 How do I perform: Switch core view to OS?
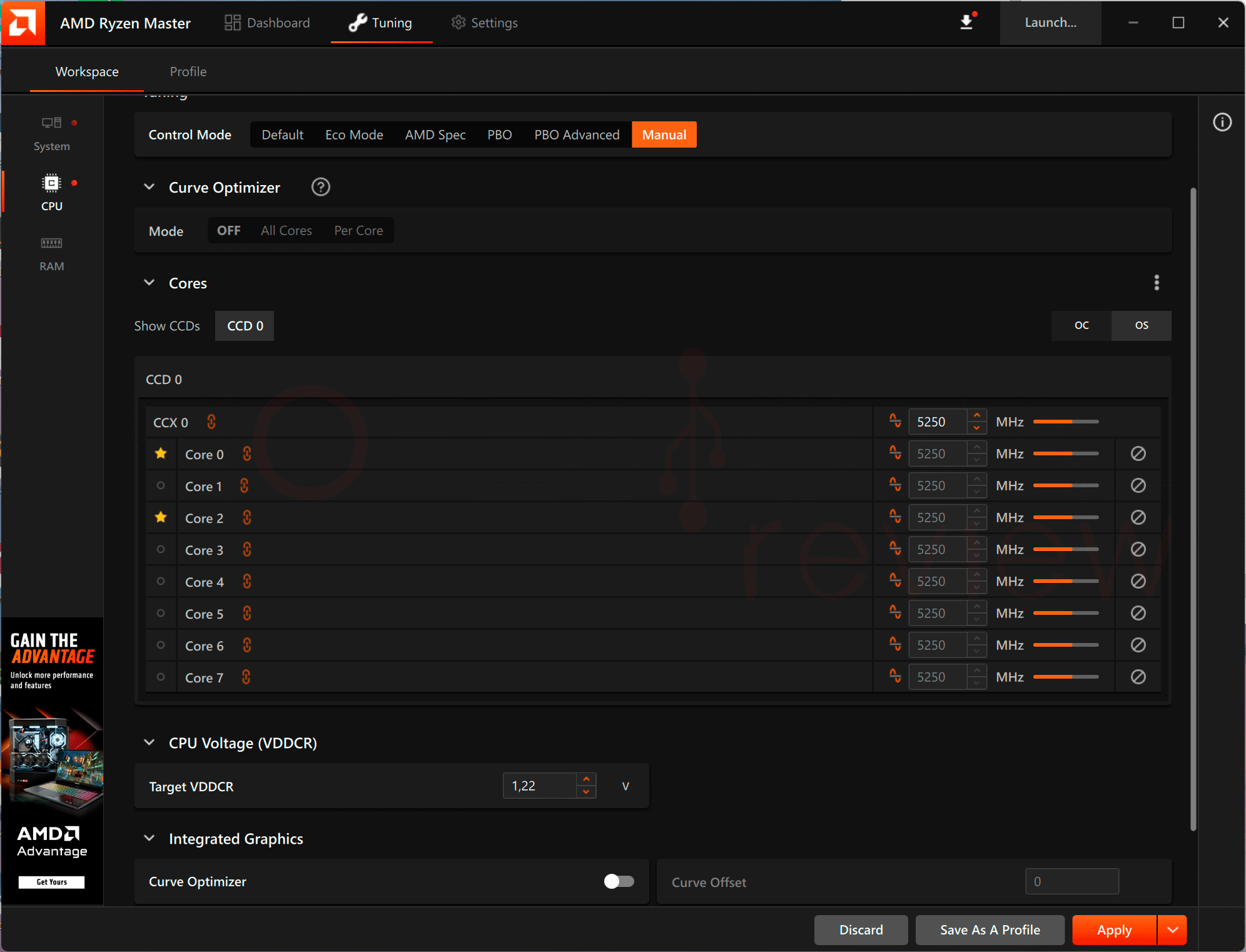[x=1142, y=325]
